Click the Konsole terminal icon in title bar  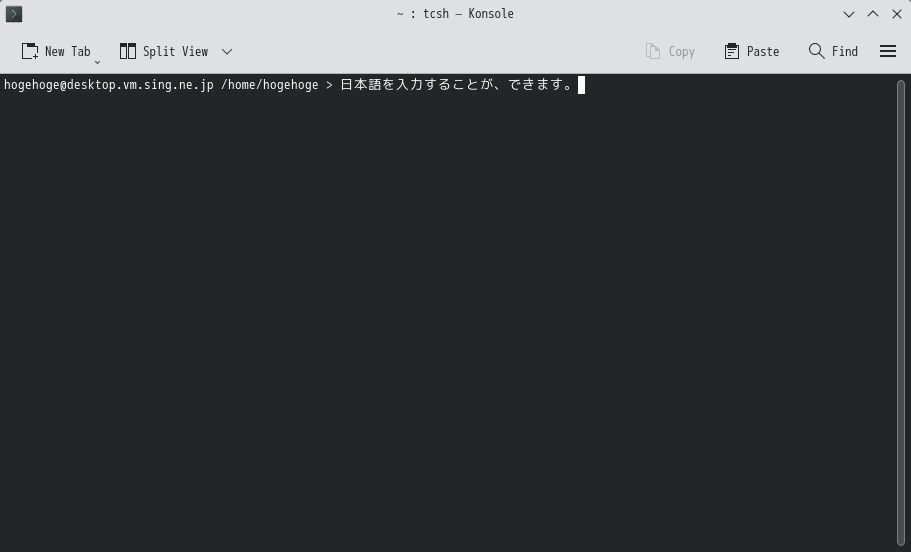tap(14, 14)
